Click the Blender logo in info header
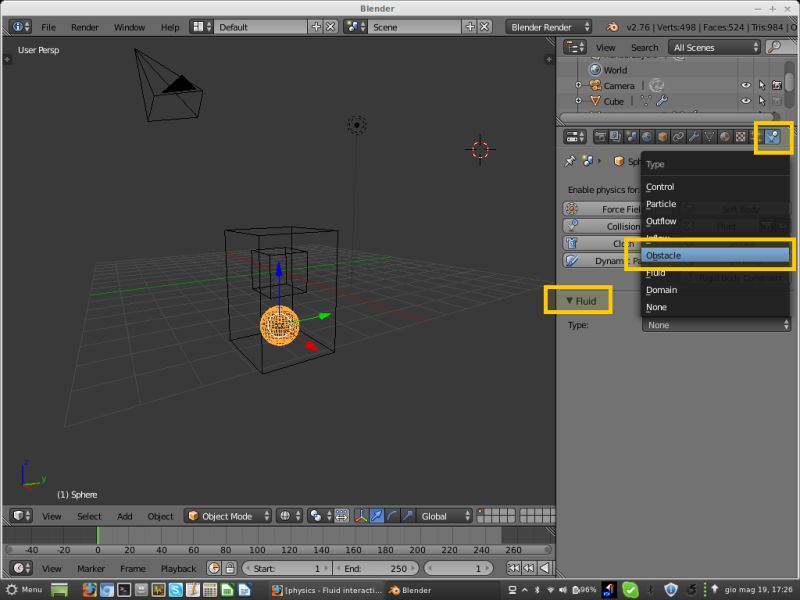The height and width of the screenshot is (600, 800). click(x=613, y=27)
